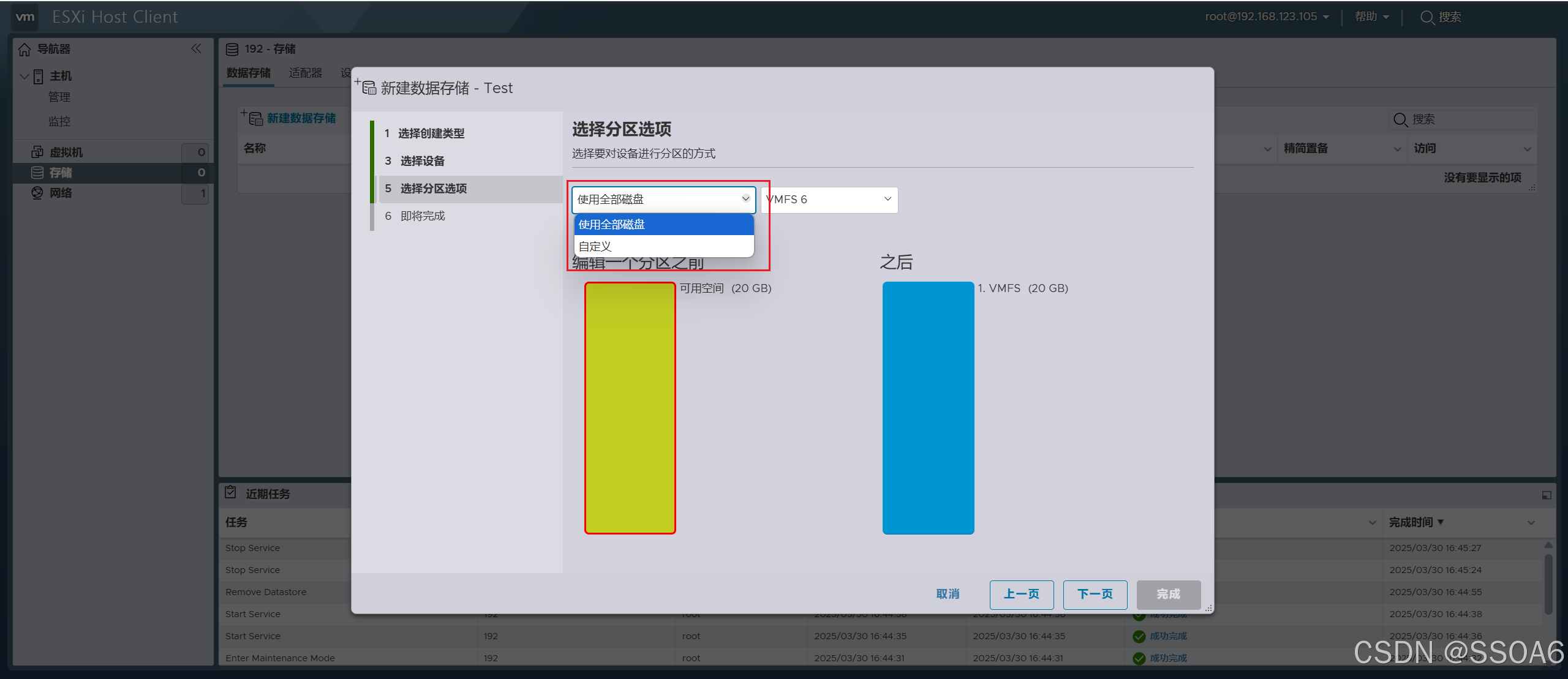Viewport: 1568px width, 679px height.
Task: Collapse the host tree node chevron
Action: [x=24, y=76]
